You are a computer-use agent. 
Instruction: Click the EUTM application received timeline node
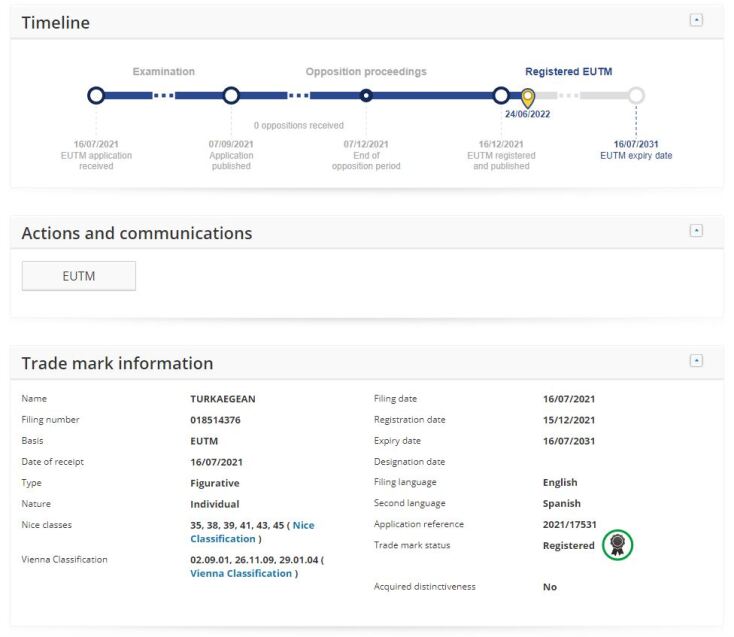click(x=96, y=96)
